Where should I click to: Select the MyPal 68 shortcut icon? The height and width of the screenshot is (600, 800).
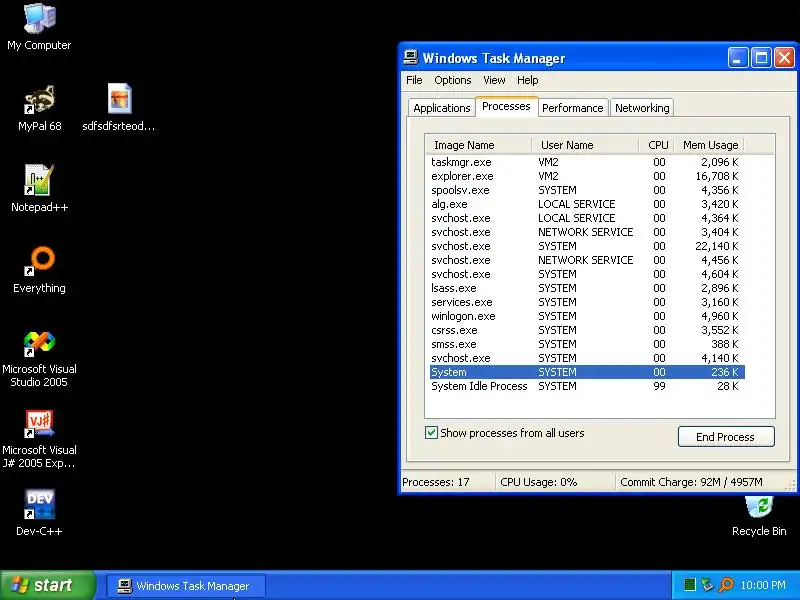coord(39,108)
